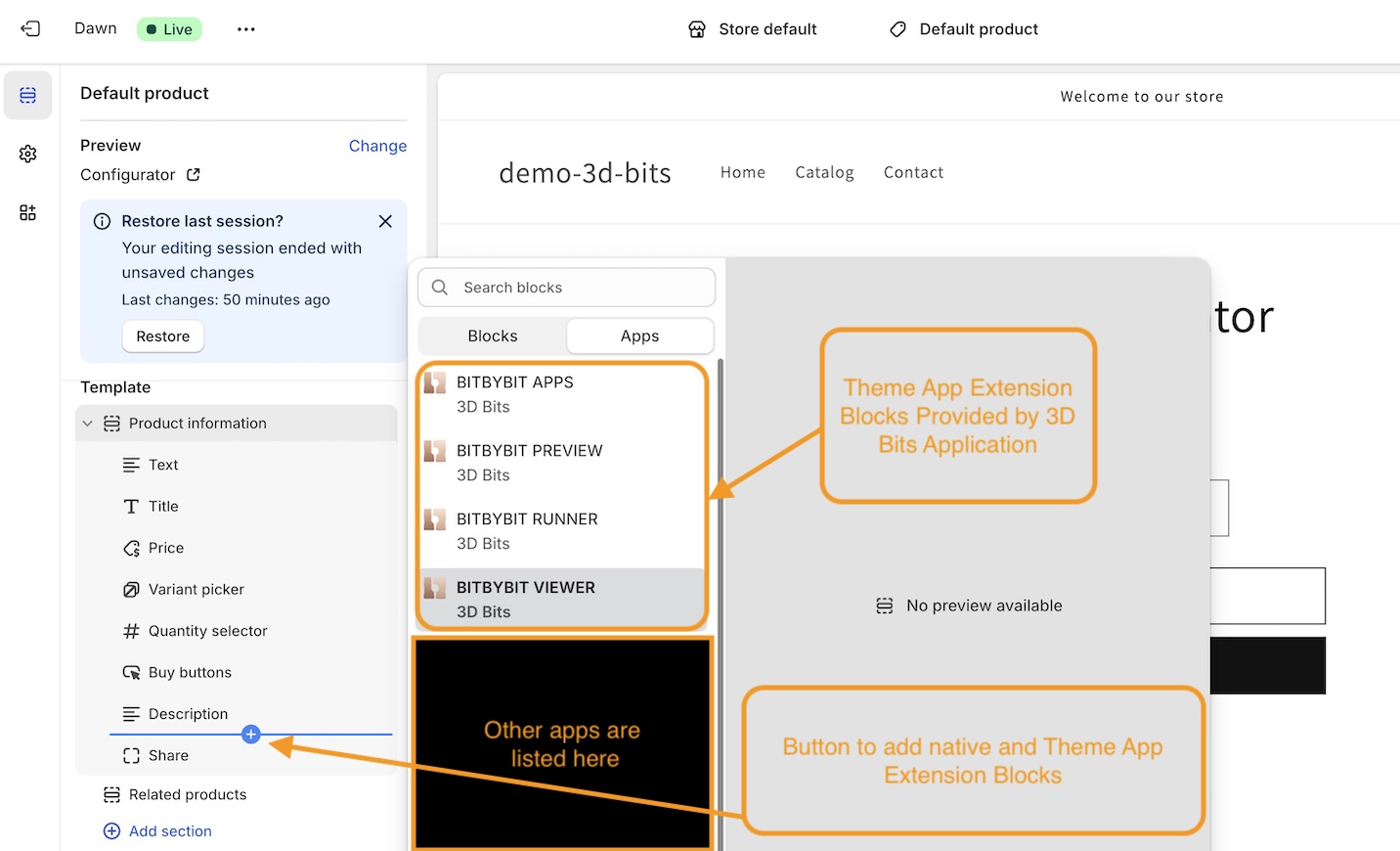The image size is (1400, 851).
Task: Open the App embeds sidebar panel
Action: coord(27,212)
